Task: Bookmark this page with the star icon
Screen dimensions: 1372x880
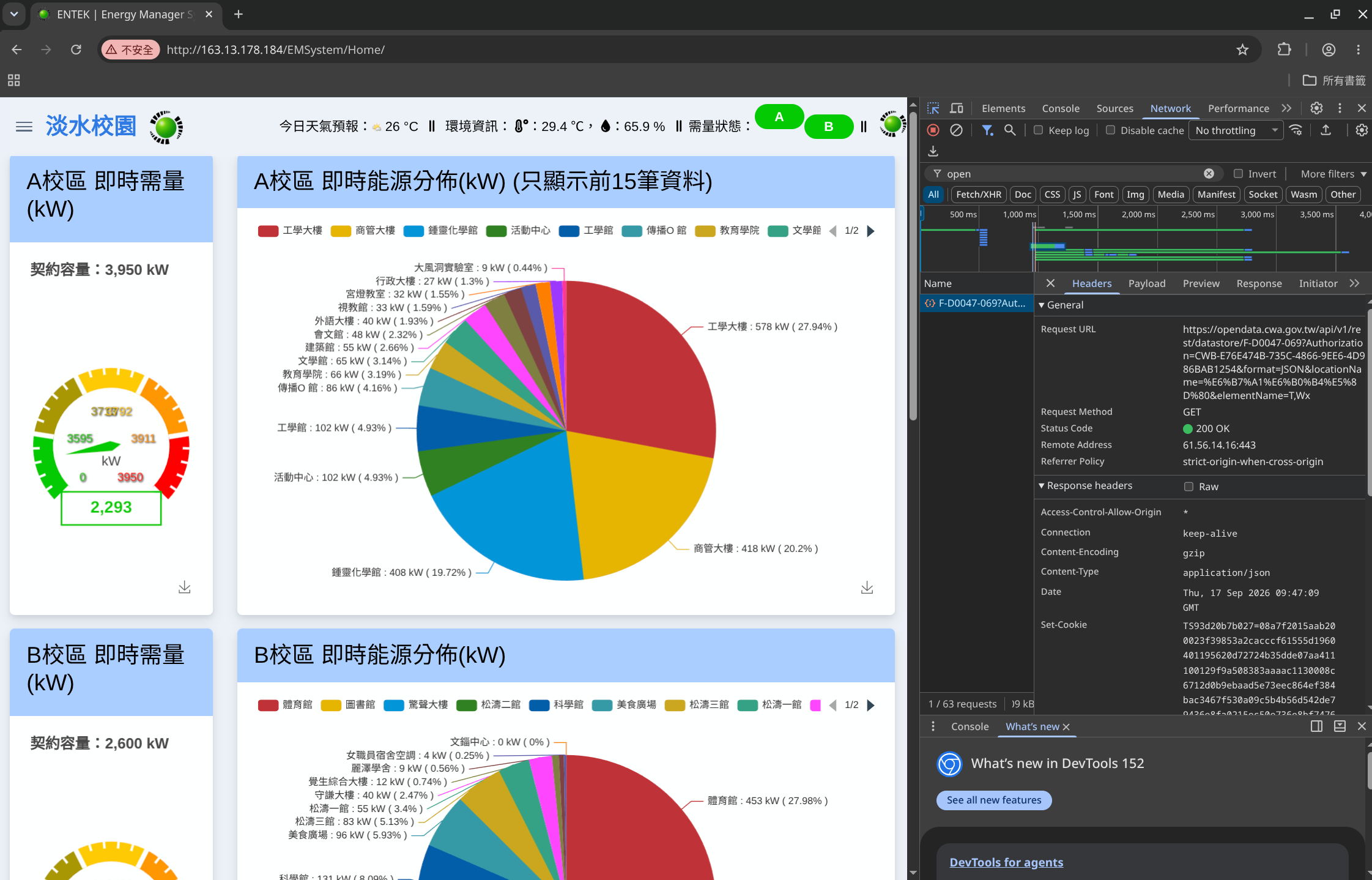Action: tap(1242, 50)
